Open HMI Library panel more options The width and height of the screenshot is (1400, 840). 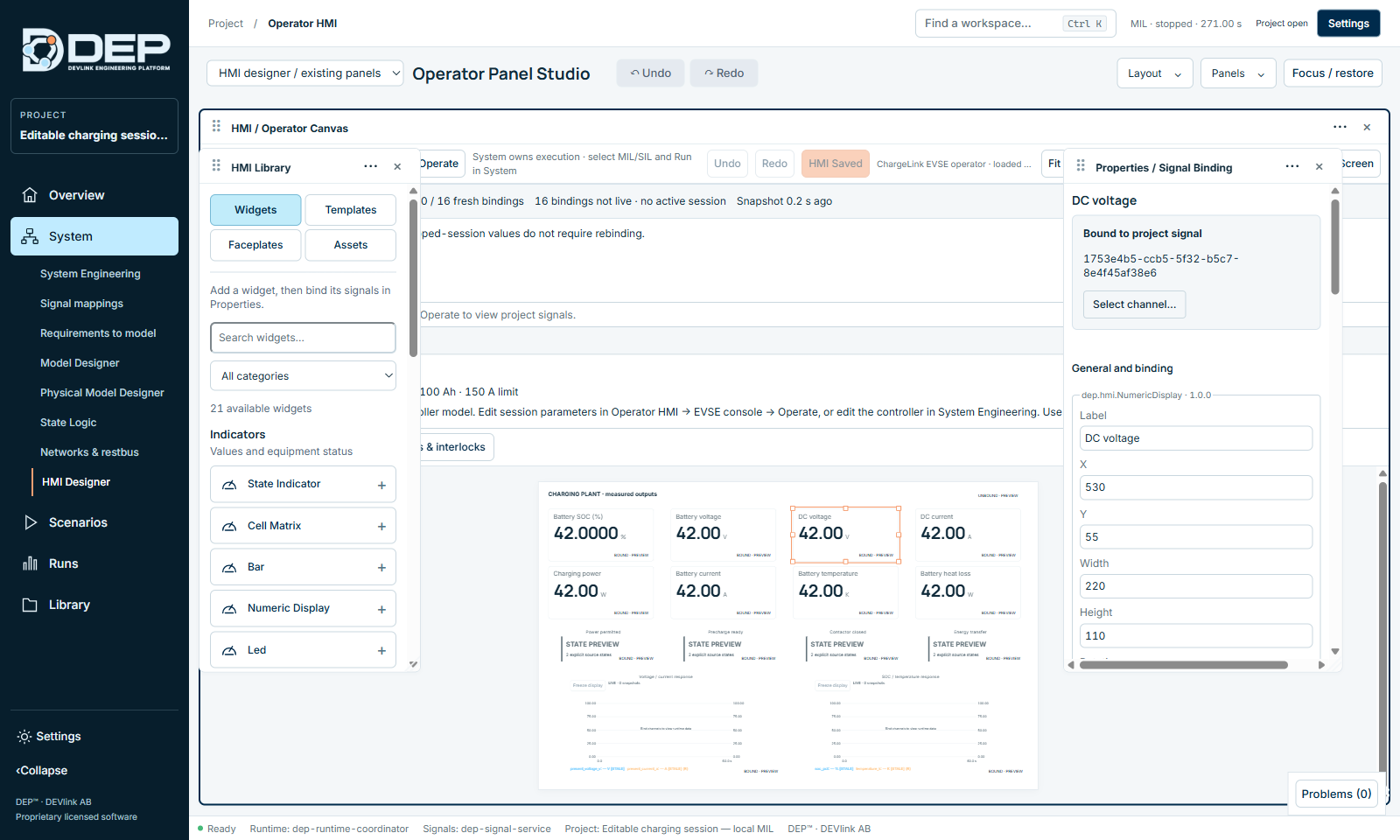click(x=371, y=167)
